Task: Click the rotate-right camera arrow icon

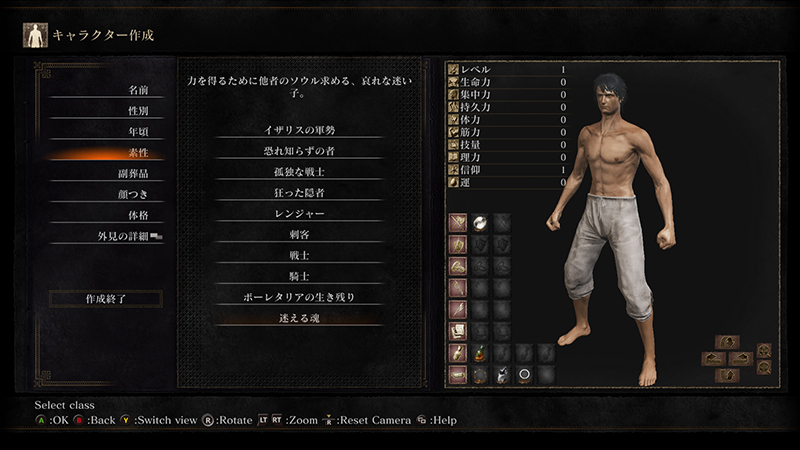Action: pyautogui.click(x=741, y=359)
